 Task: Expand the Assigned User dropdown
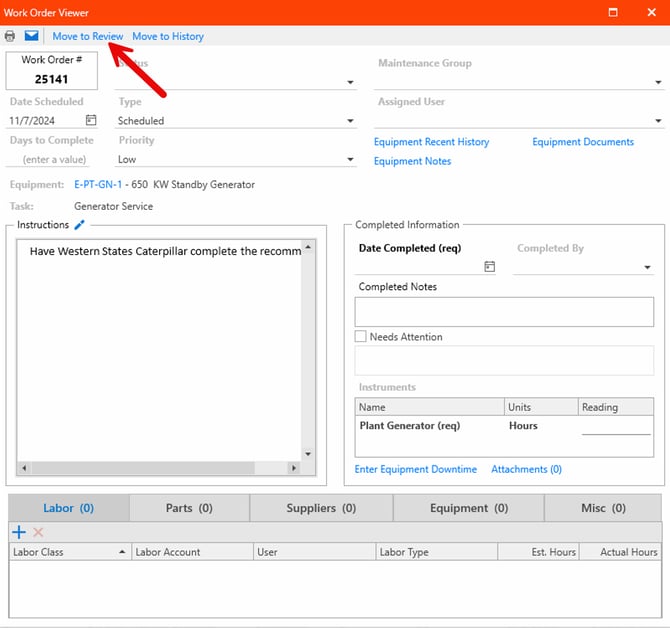(658, 121)
